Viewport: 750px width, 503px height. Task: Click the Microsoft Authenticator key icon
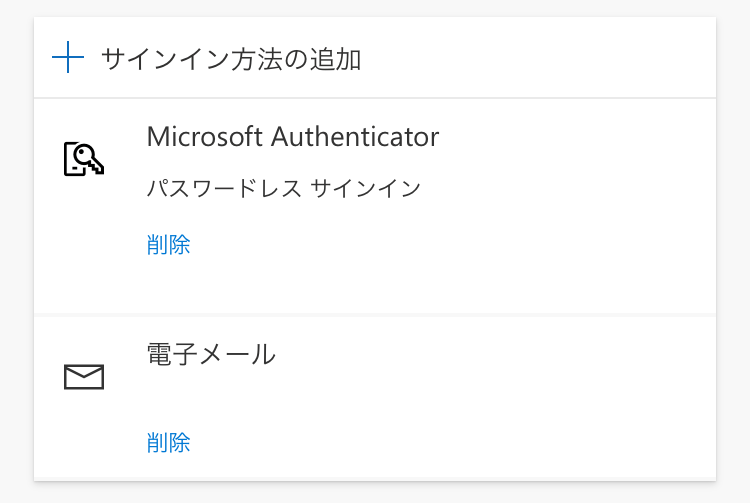tap(84, 159)
